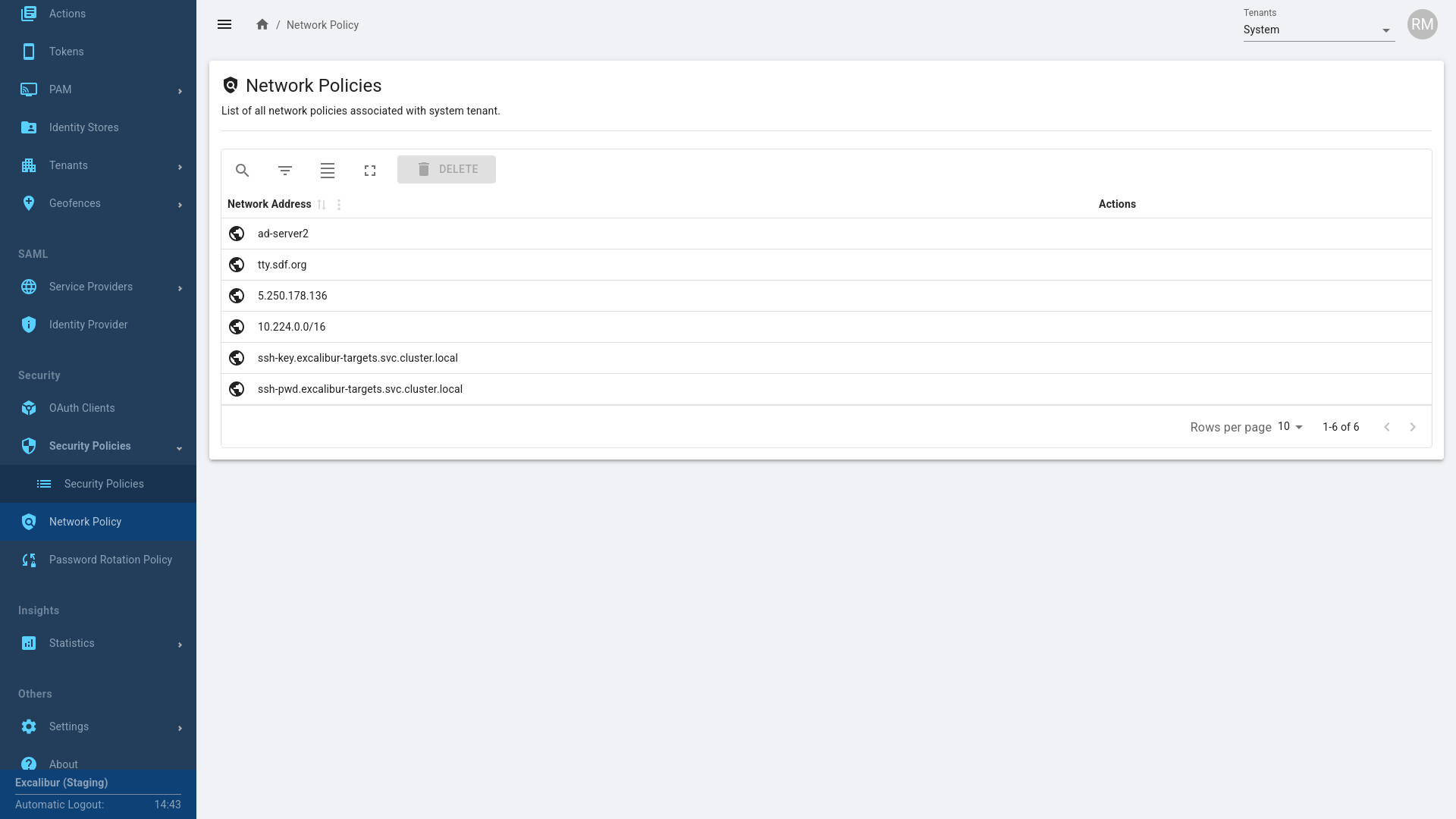
Task: Toggle fullscreen table view icon
Action: tap(370, 171)
